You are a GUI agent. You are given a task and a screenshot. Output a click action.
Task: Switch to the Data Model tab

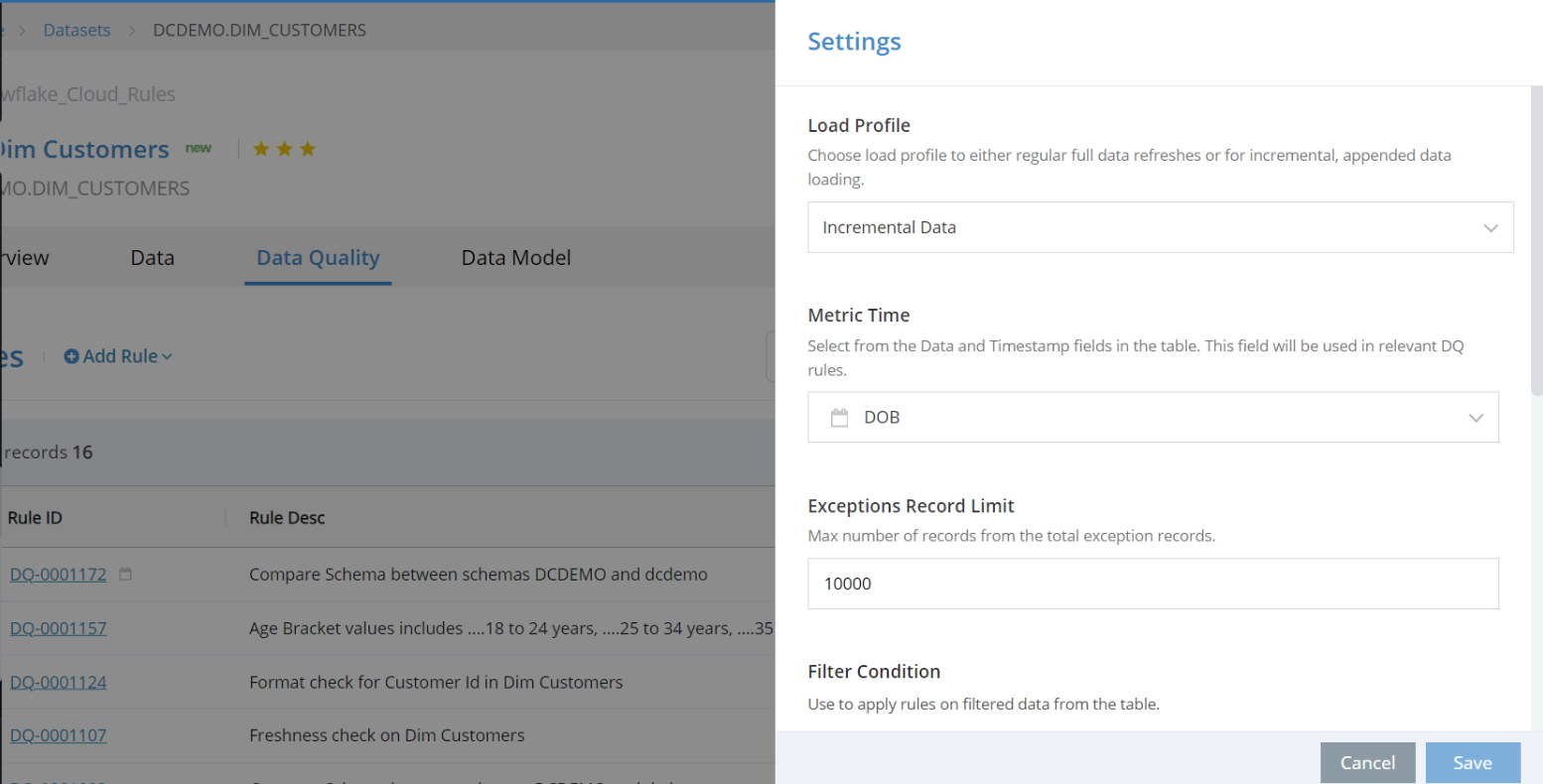516,258
